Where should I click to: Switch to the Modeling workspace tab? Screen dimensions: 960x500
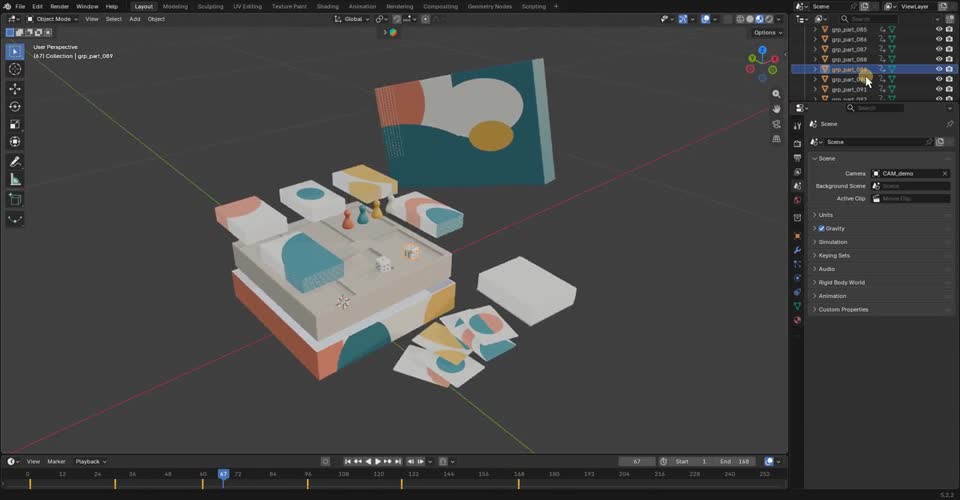click(175, 6)
